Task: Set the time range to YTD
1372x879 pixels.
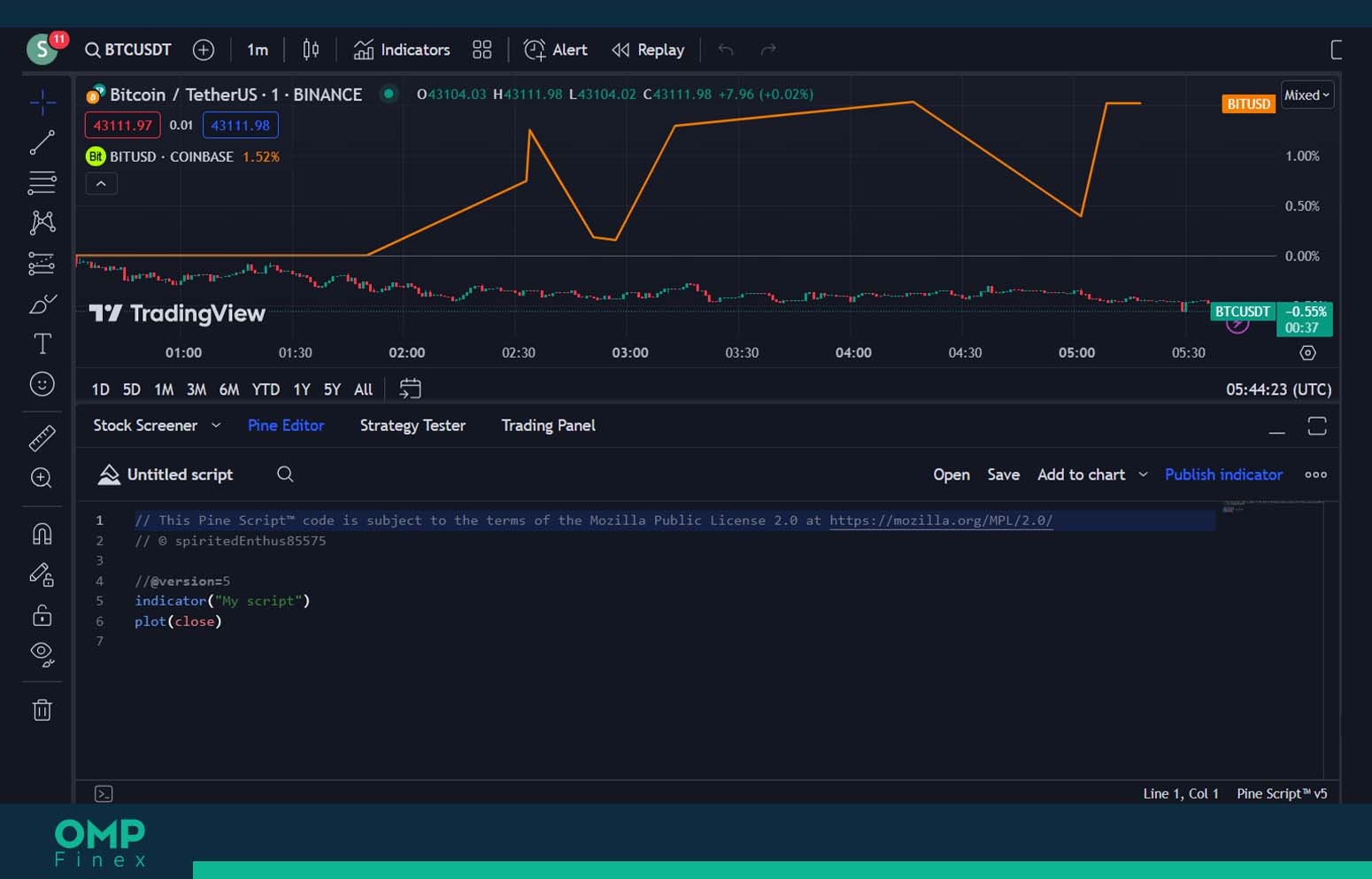Action: point(266,389)
